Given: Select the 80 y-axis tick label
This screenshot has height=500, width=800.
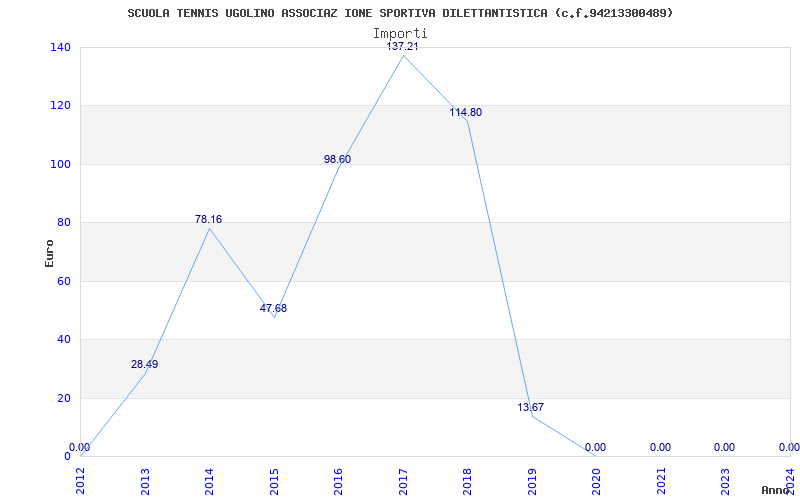Looking at the screenshot, I should pyautogui.click(x=62, y=222).
